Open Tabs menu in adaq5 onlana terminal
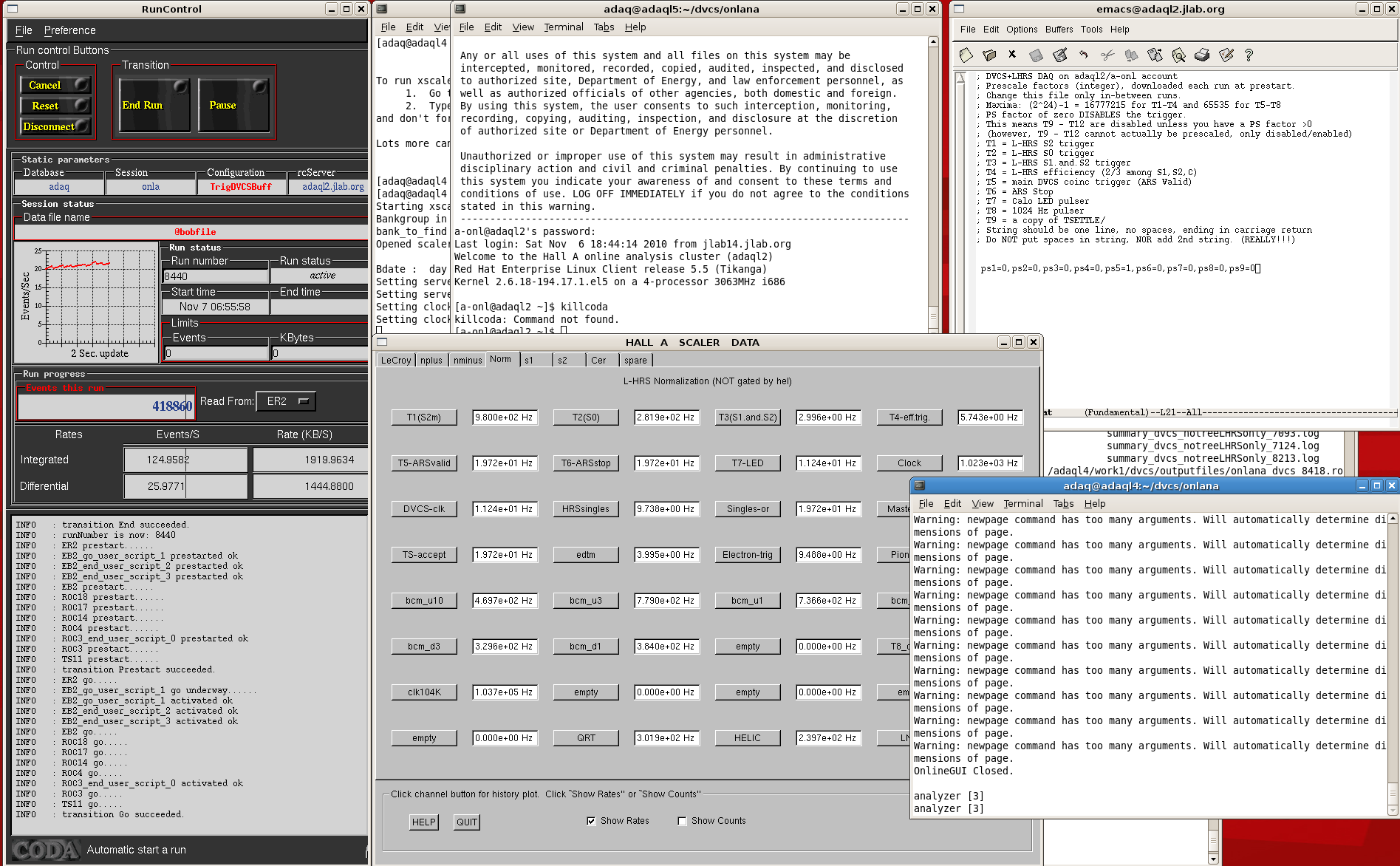 coord(604,27)
